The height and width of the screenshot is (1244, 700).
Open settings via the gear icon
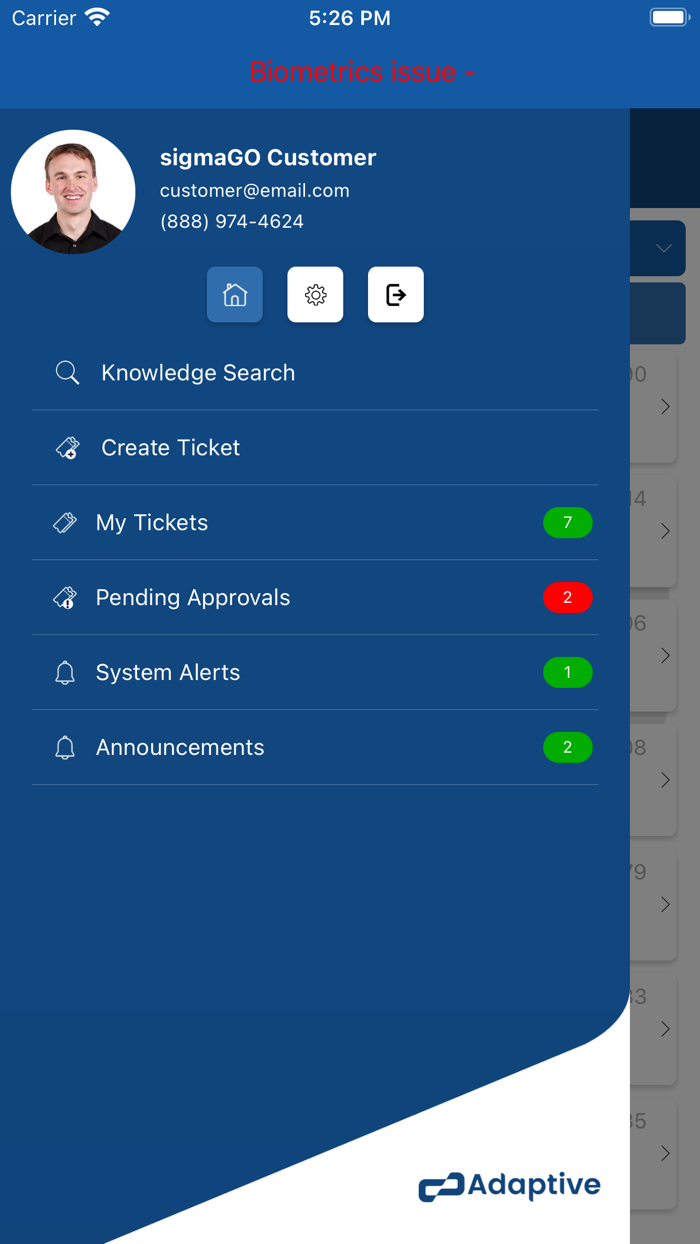pyautogui.click(x=315, y=295)
